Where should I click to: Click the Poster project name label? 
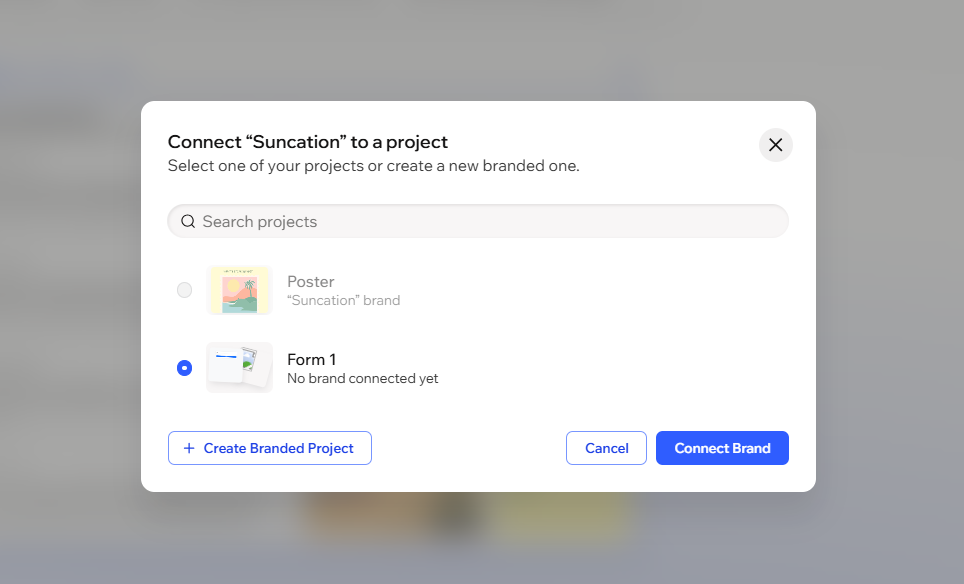311,281
